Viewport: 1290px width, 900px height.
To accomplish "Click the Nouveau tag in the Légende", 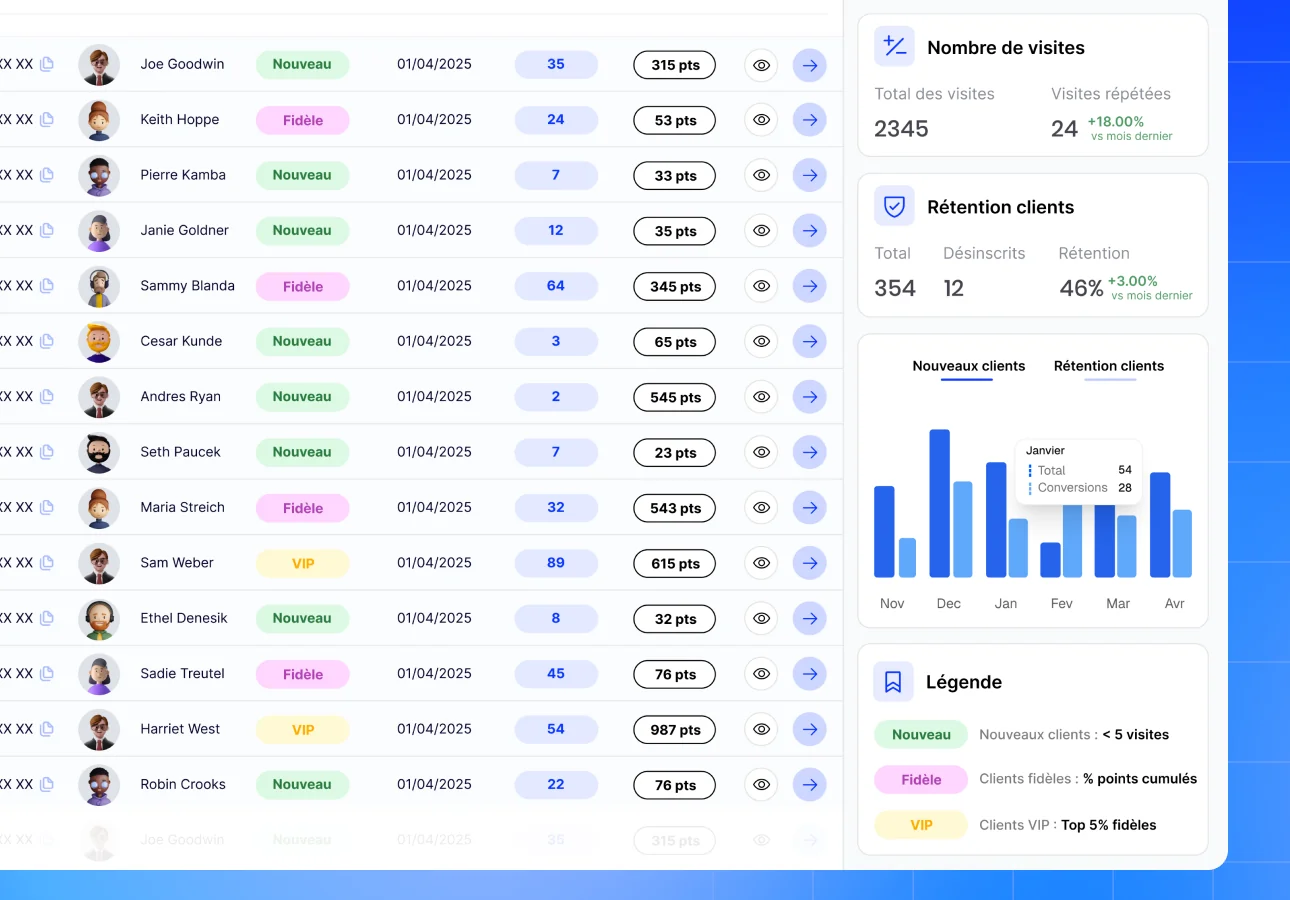I will coord(921,735).
